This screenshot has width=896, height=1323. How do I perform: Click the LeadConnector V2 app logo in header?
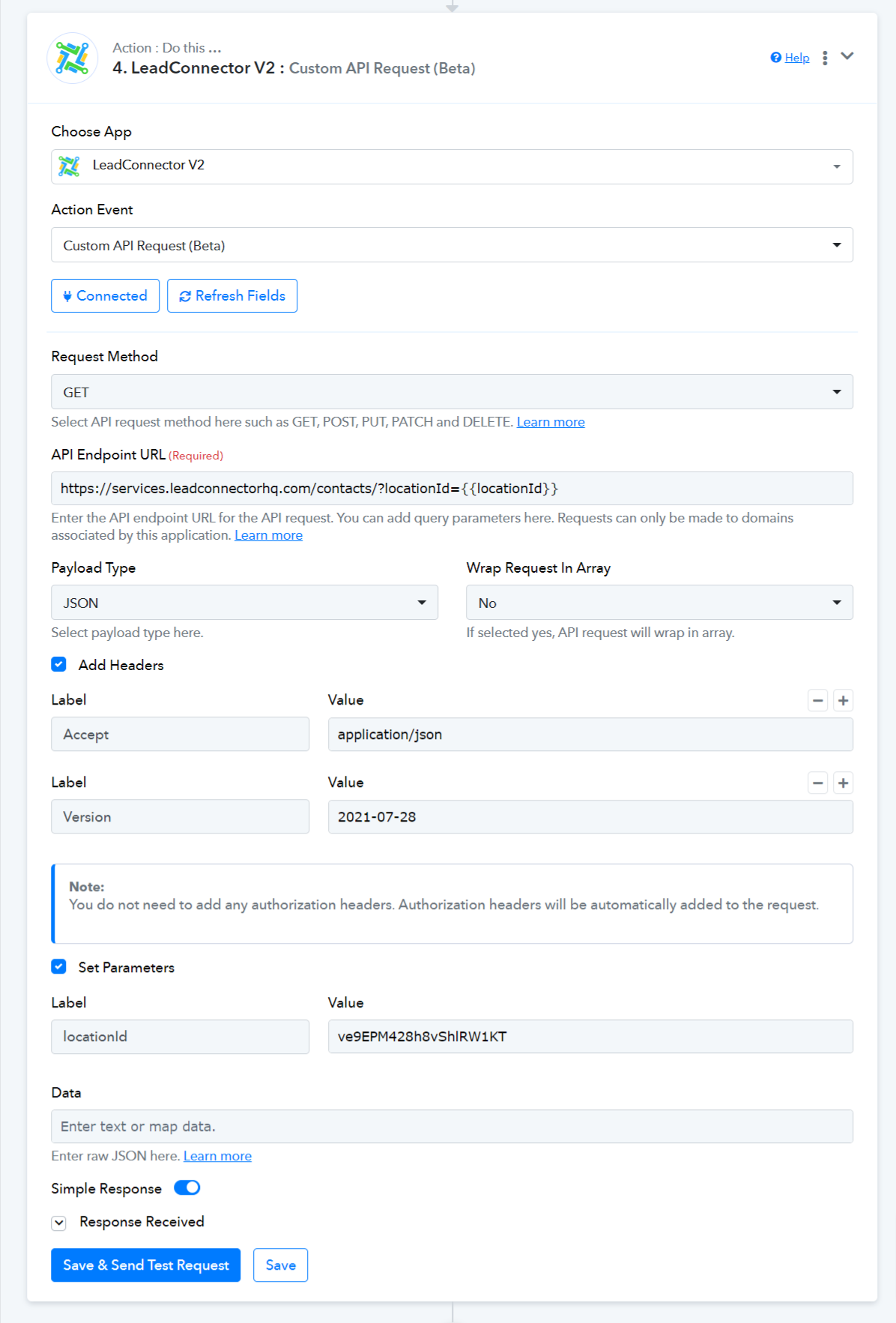pyautogui.click(x=73, y=58)
